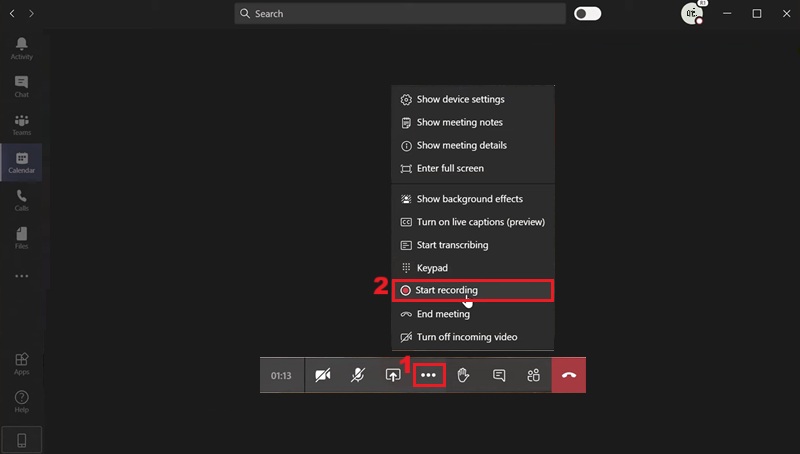
Task: Choose Show device settings
Action: click(x=460, y=100)
